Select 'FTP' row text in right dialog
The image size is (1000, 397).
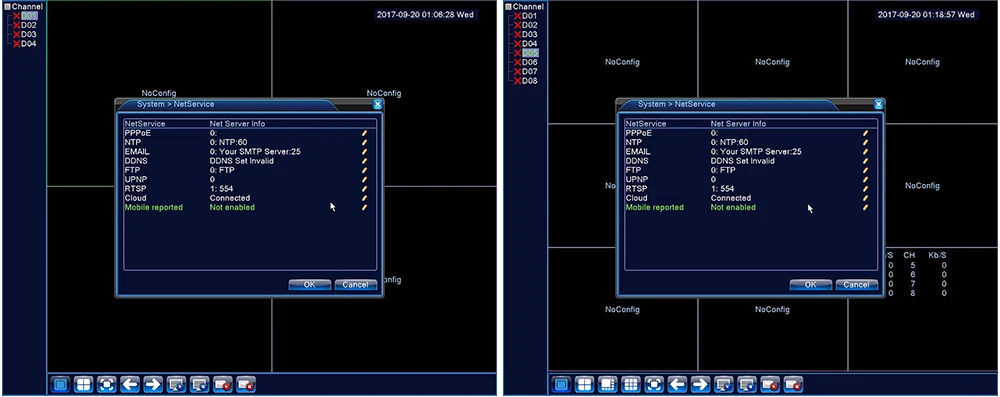click(633, 170)
